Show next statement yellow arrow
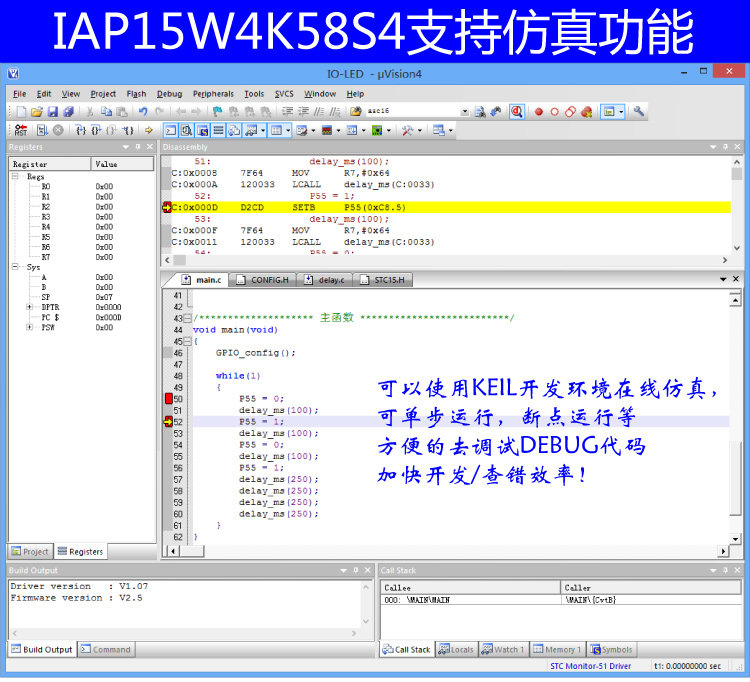This screenshot has height=682, width=750. tap(149, 130)
